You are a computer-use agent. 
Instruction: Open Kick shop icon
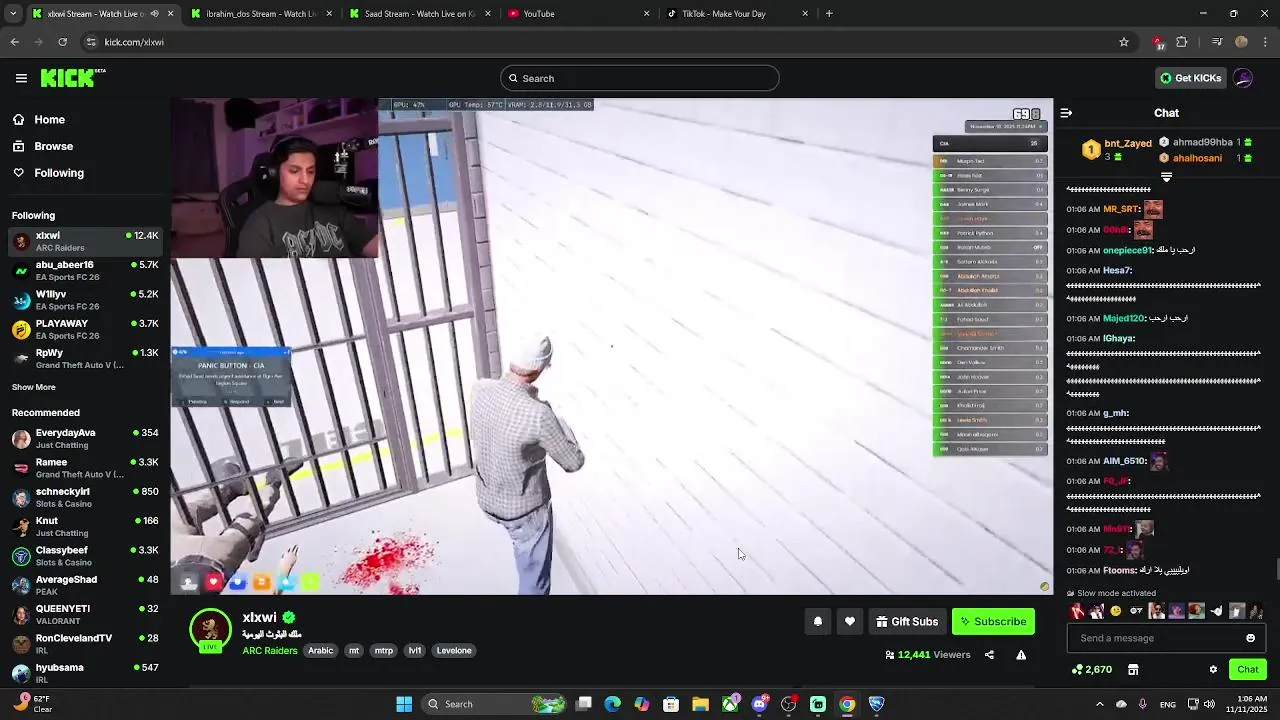1133,670
